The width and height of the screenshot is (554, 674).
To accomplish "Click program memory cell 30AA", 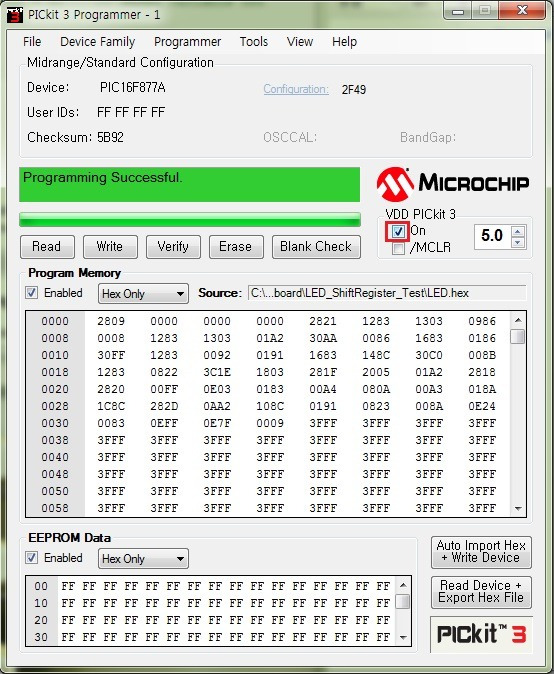I will coord(323,338).
